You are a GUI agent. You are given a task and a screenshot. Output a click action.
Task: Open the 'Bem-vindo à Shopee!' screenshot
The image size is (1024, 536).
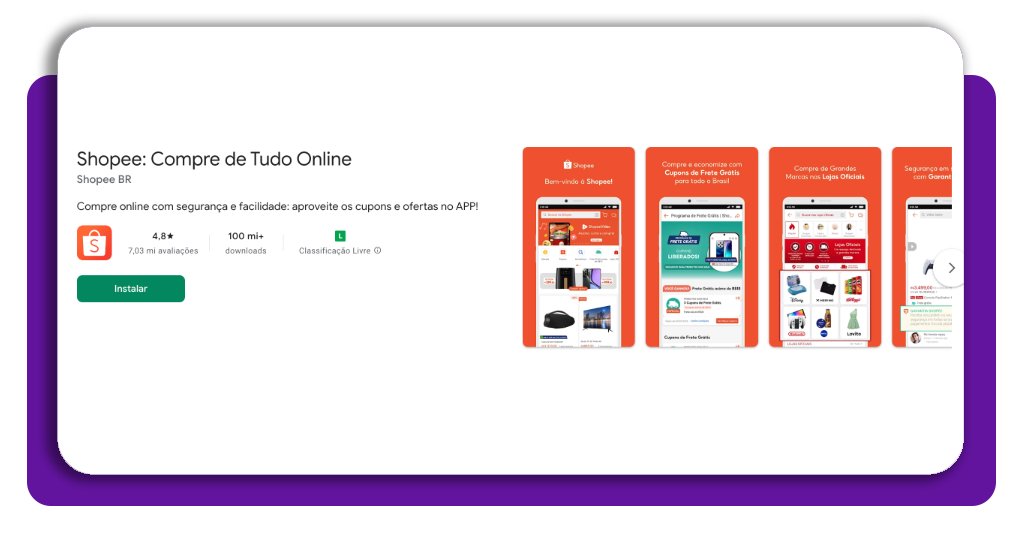pyautogui.click(x=579, y=247)
